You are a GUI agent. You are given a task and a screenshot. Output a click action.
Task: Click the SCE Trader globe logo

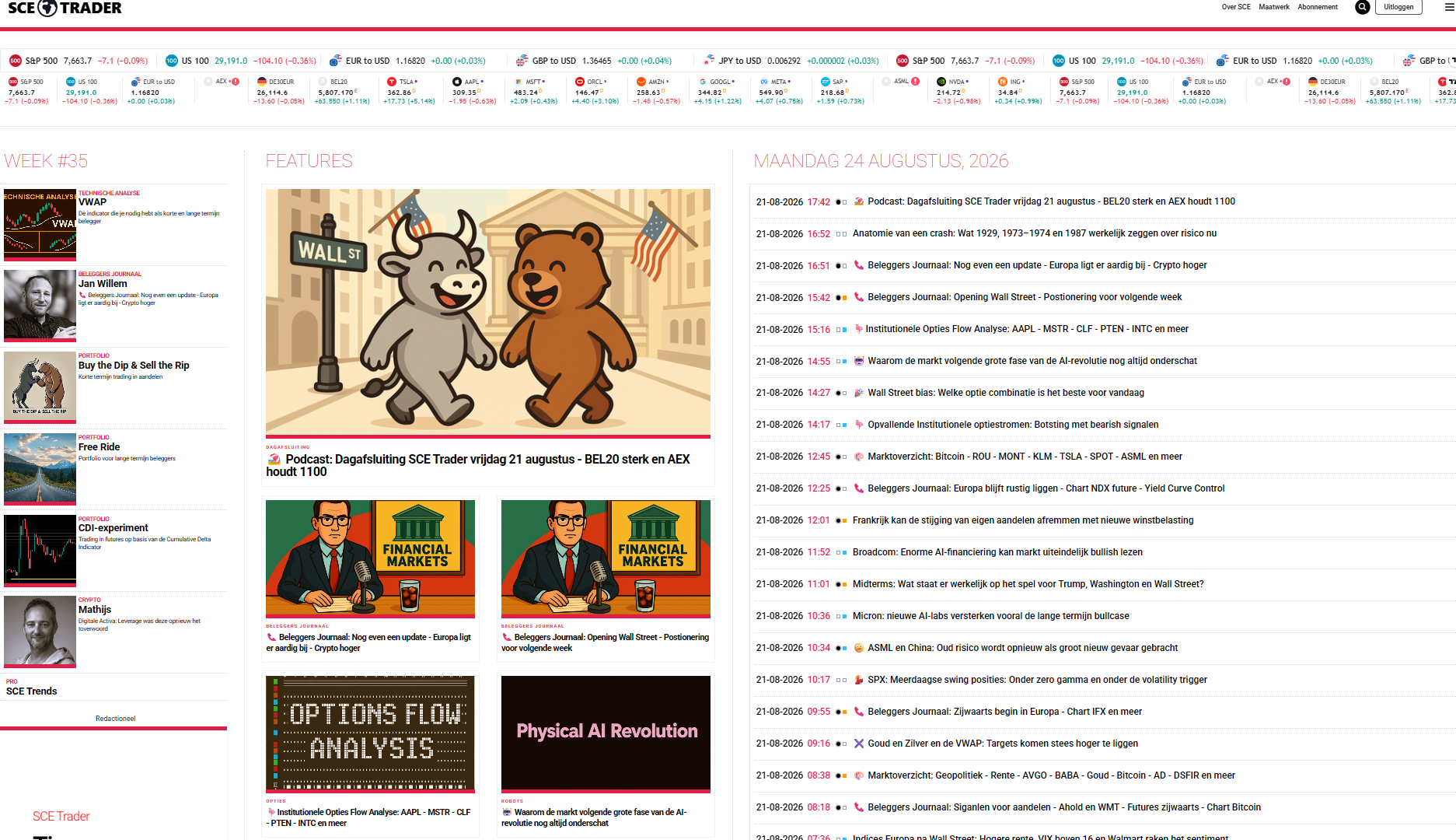(48, 8)
